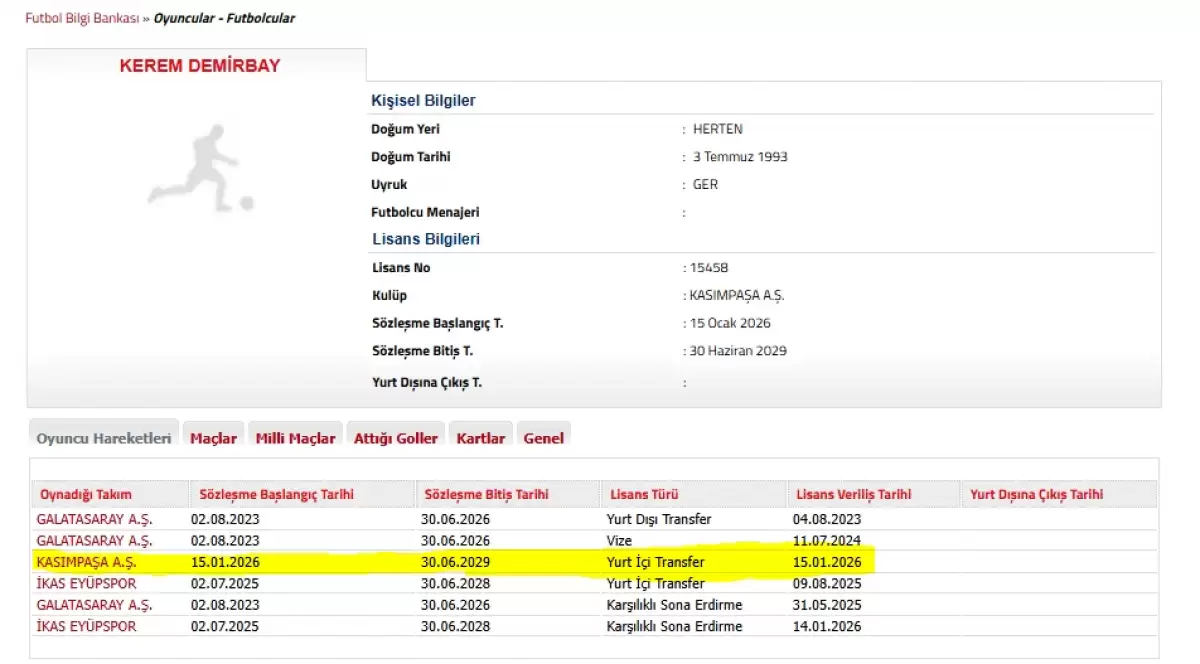Image resolution: width=1200 pixels, height=664 pixels.
Task: Click Sözleşme Başlangıç Tarihi column header
Action: (276, 494)
